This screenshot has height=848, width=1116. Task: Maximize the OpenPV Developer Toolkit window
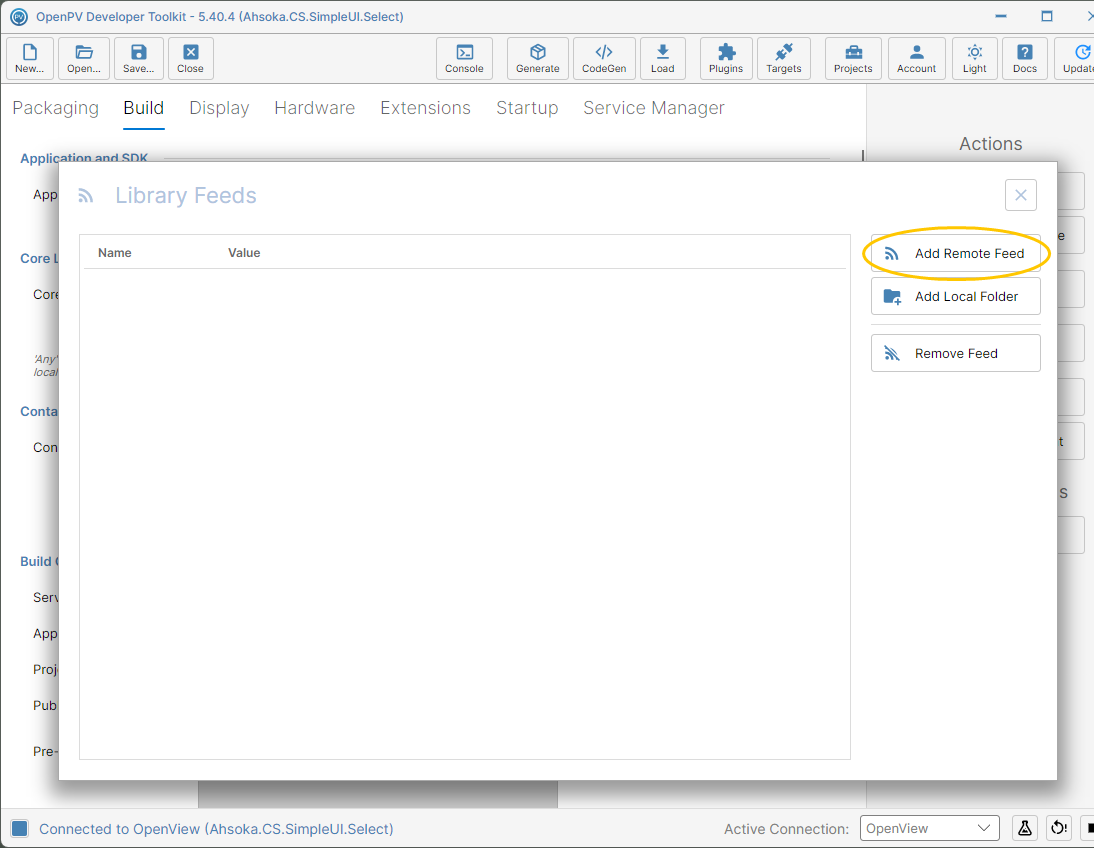click(1046, 16)
